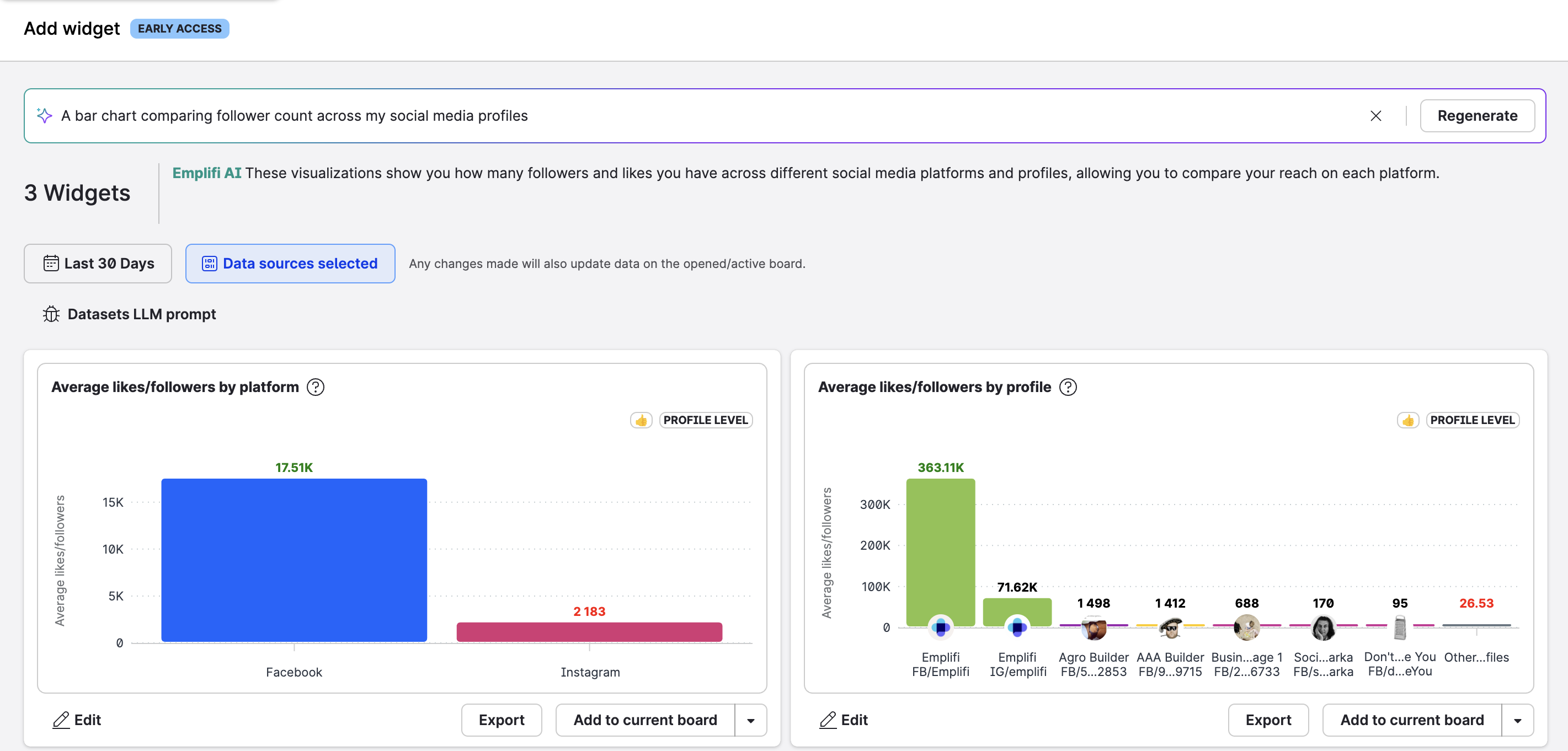Click thumbs-up icon on profile widget

click(x=1407, y=420)
